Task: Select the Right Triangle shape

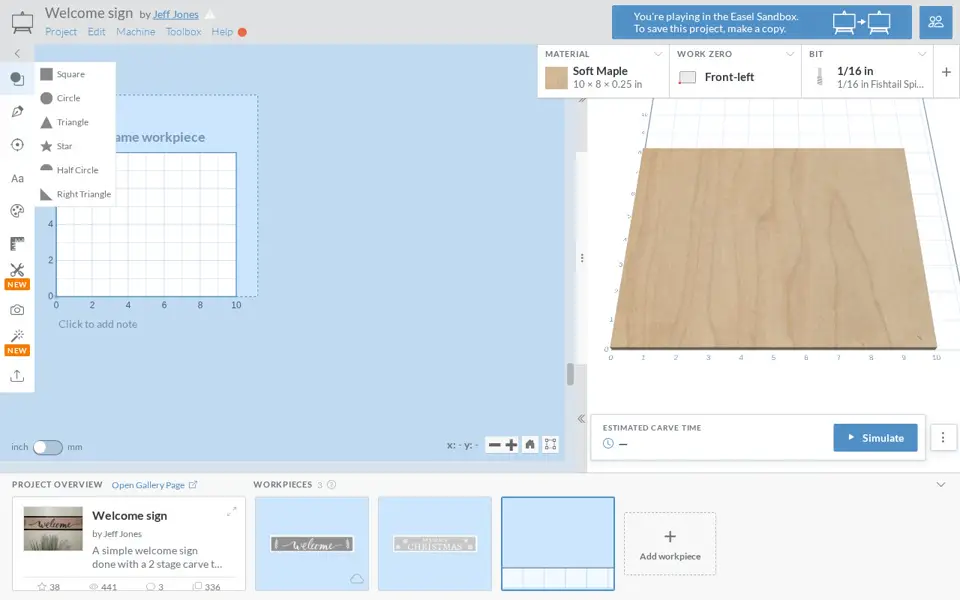Action: (x=75, y=194)
